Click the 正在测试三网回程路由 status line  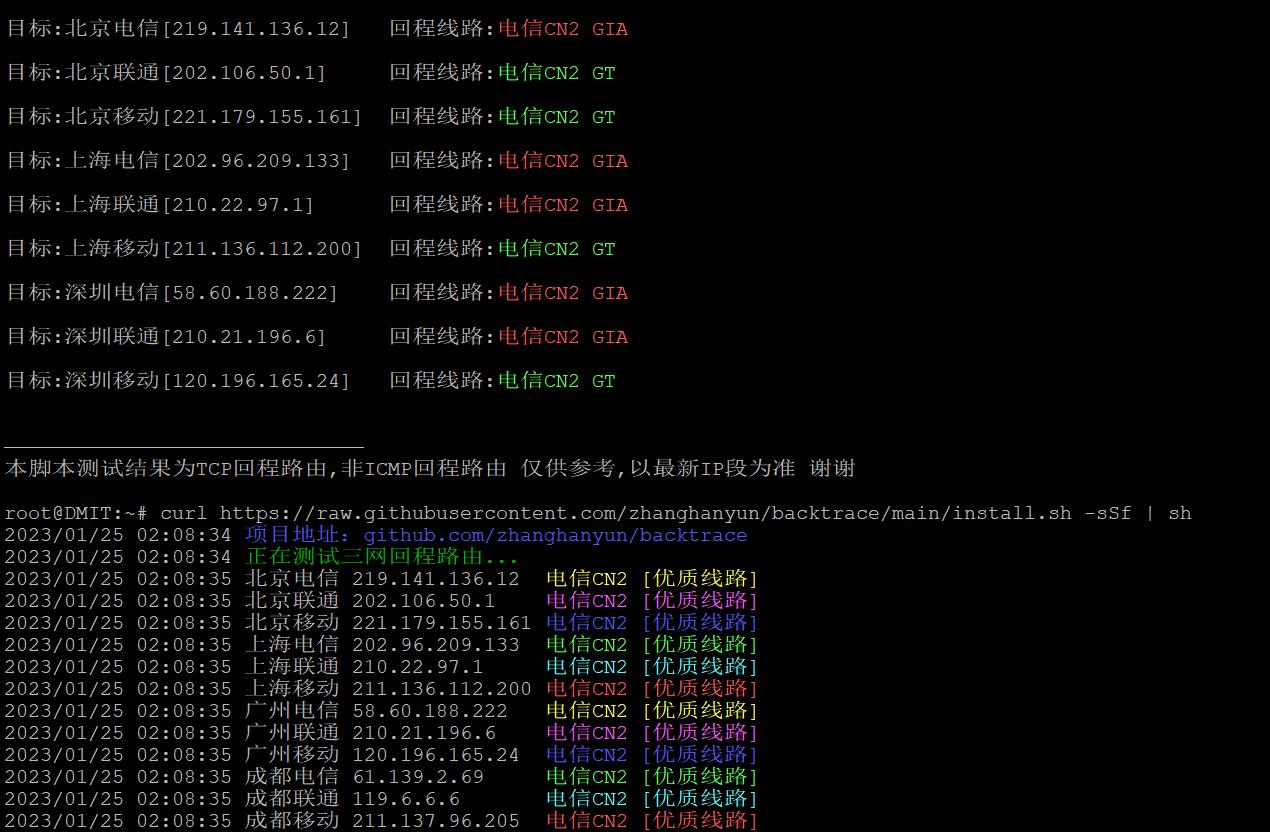tap(382, 557)
